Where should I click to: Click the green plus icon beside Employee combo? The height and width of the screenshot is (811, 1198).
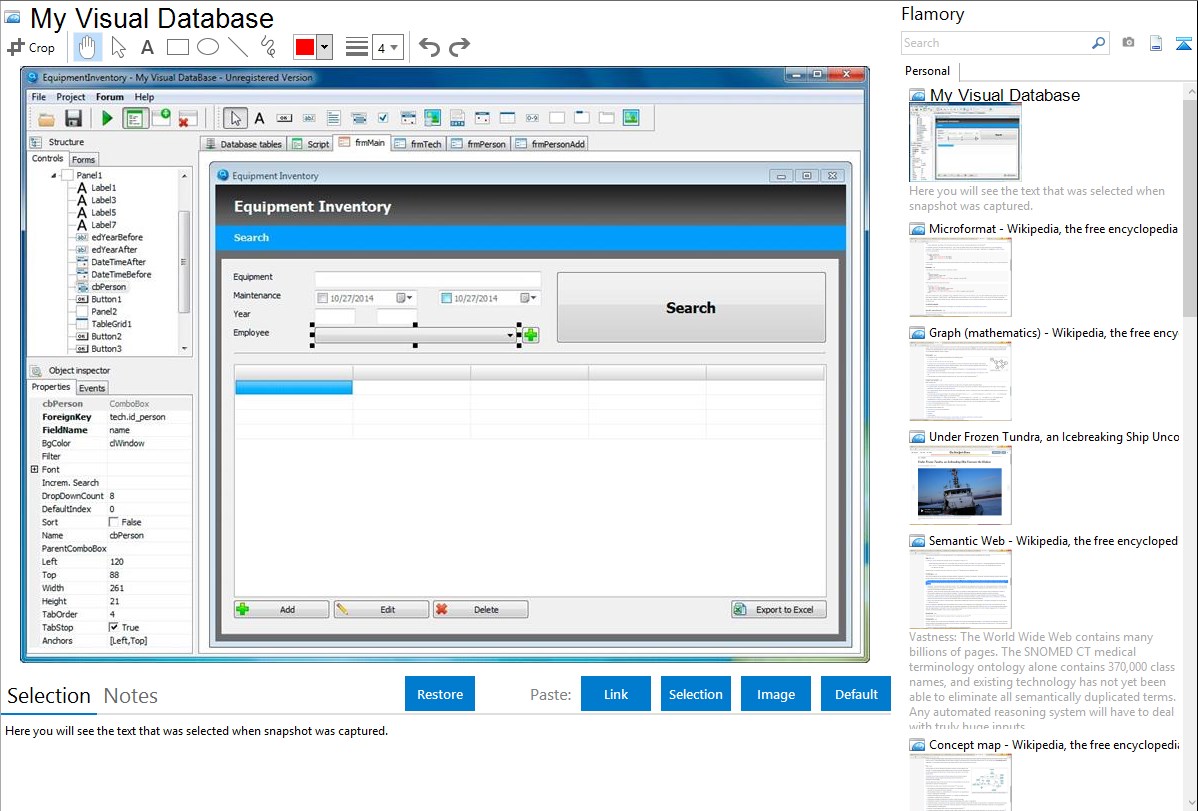[531, 335]
